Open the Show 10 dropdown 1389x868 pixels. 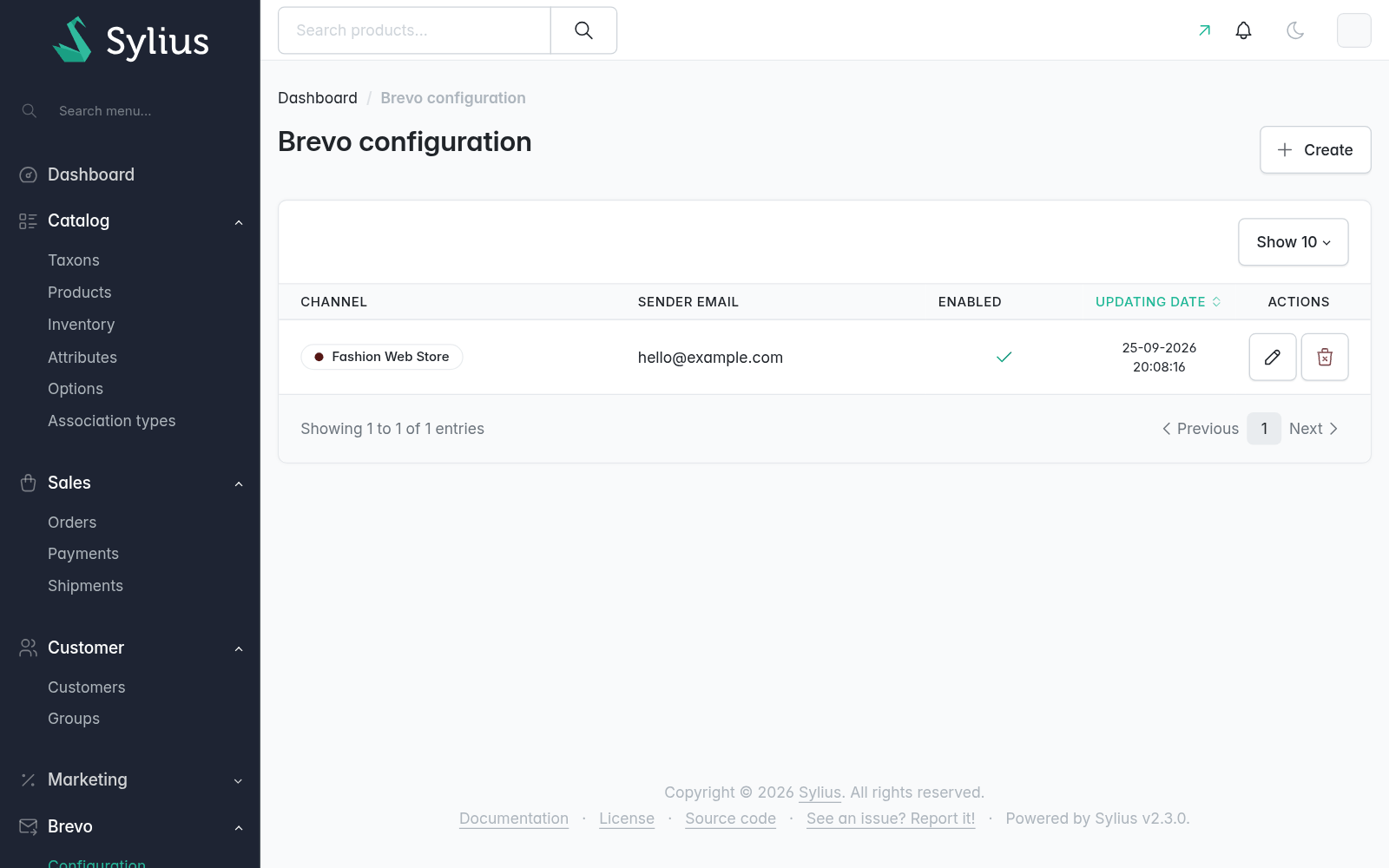[1293, 242]
